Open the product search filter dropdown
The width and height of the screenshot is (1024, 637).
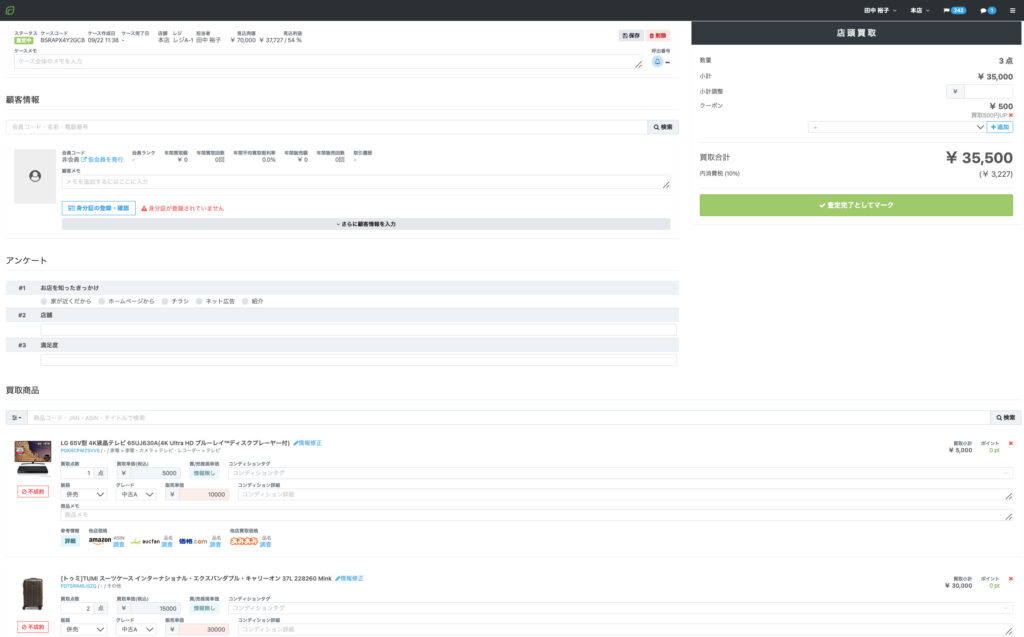(16, 417)
